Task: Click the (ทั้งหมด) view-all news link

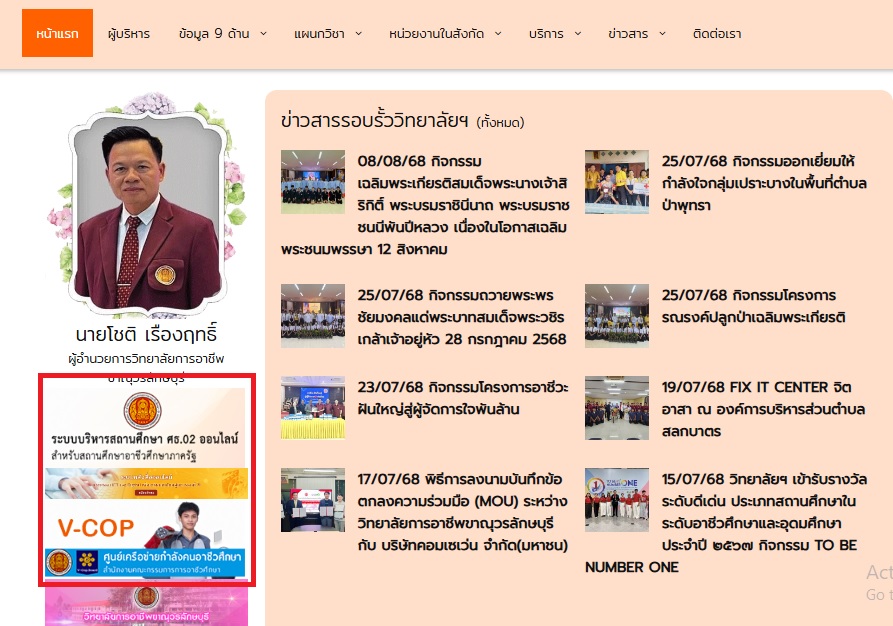Action: click(x=500, y=123)
